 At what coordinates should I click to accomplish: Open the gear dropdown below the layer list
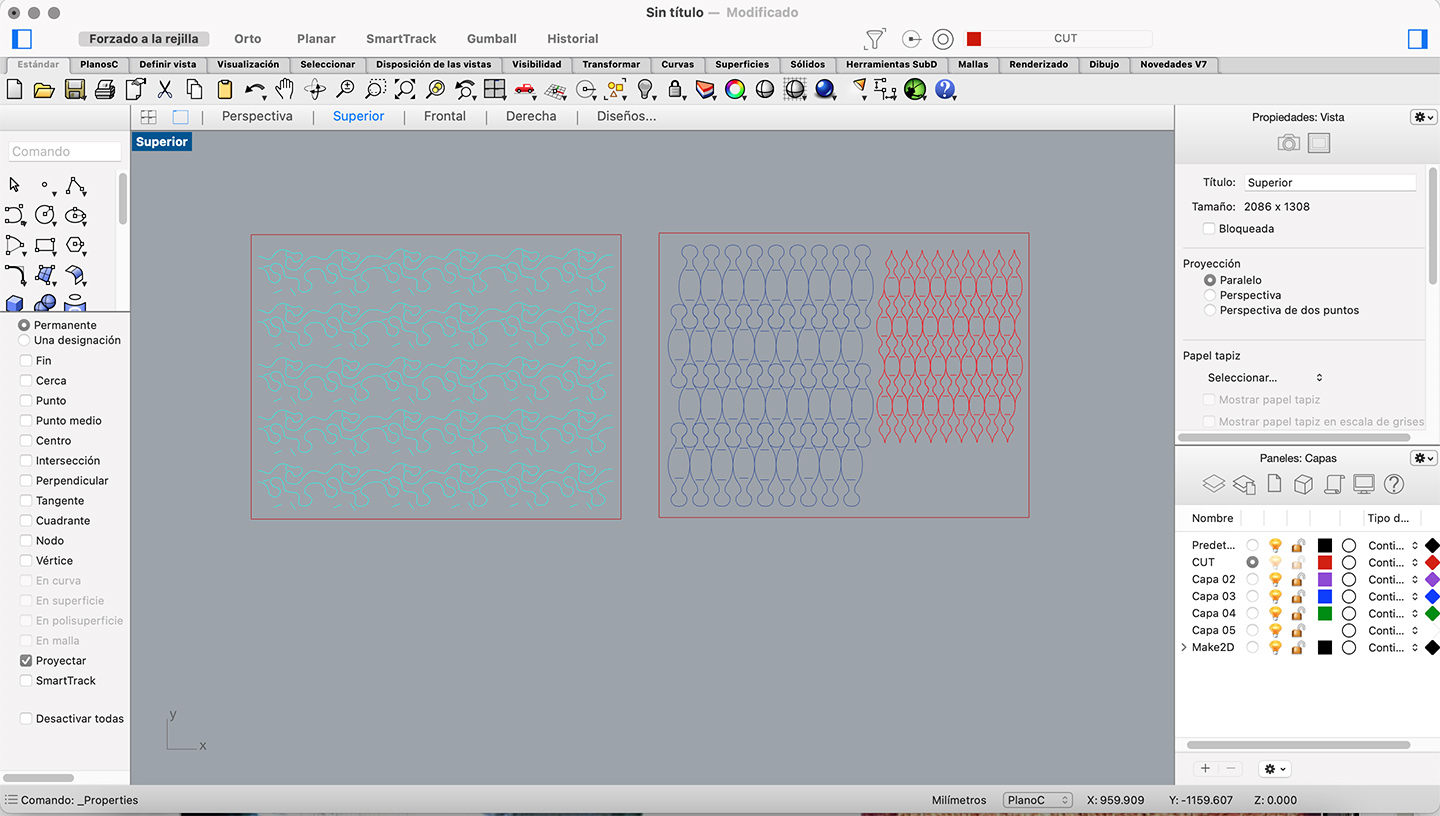[1275, 769]
